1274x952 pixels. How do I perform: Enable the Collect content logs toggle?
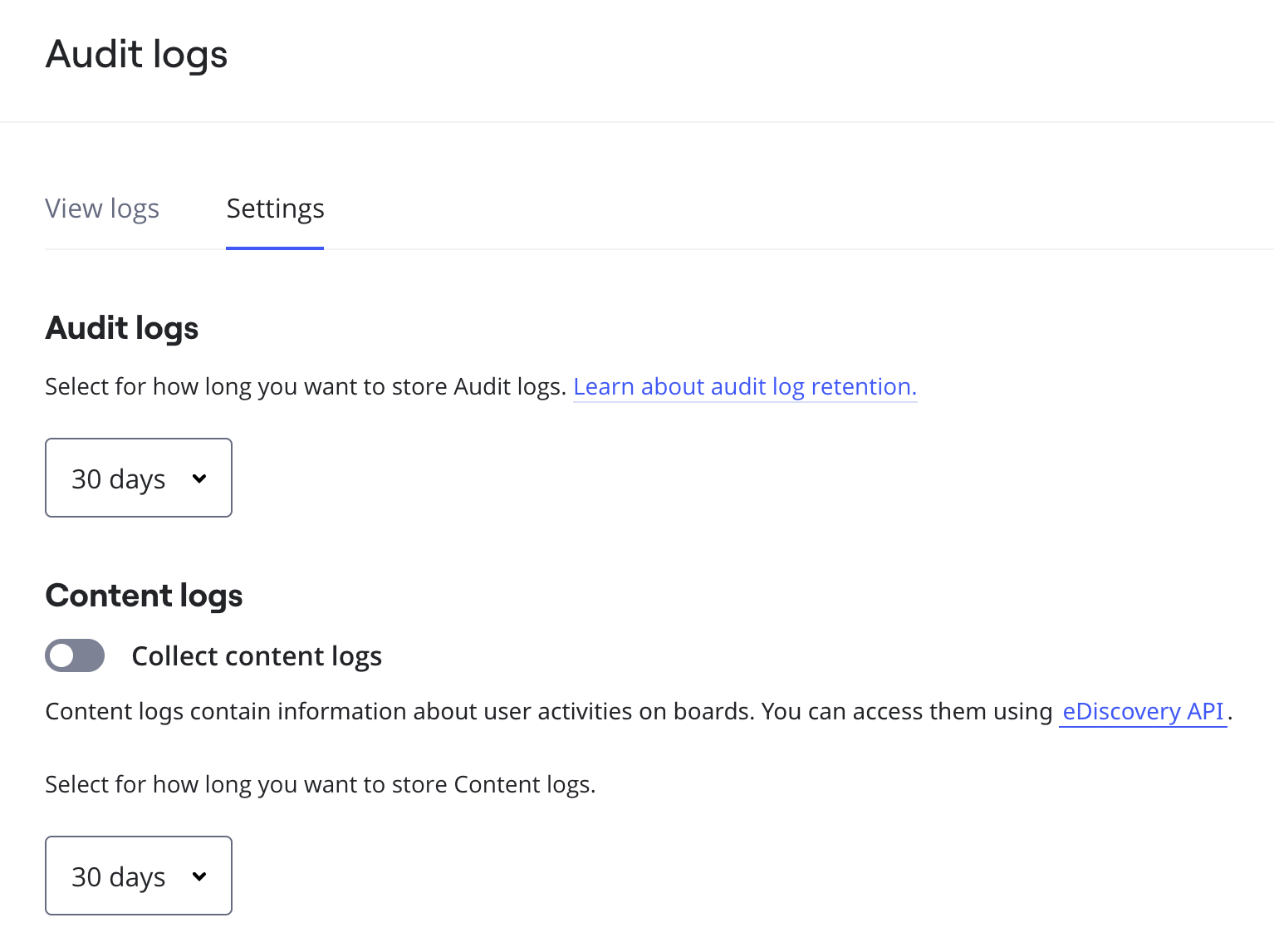pyautogui.click(x=75, y=655)
